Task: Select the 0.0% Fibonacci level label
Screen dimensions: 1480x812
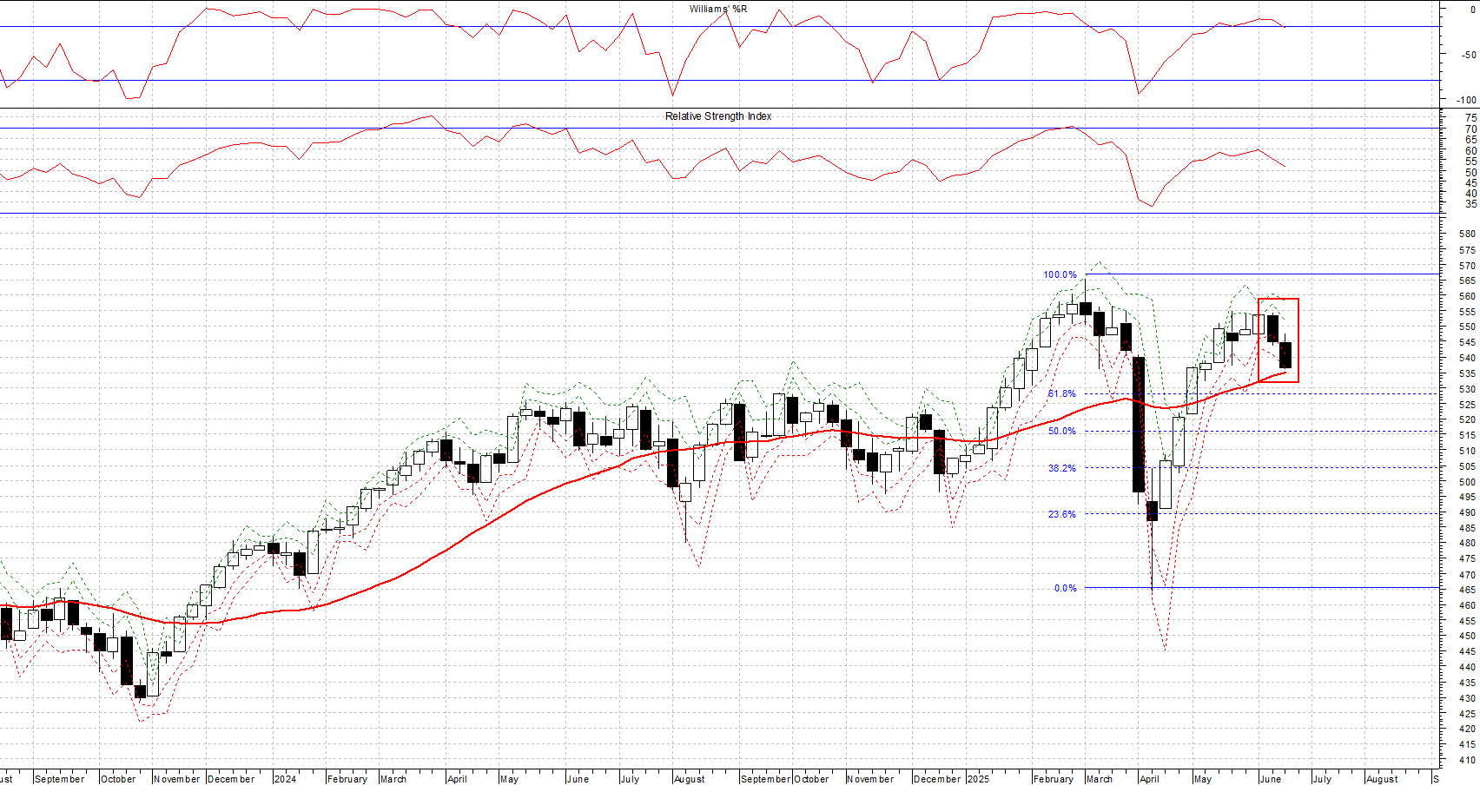Action: (x=1065, y=588)
